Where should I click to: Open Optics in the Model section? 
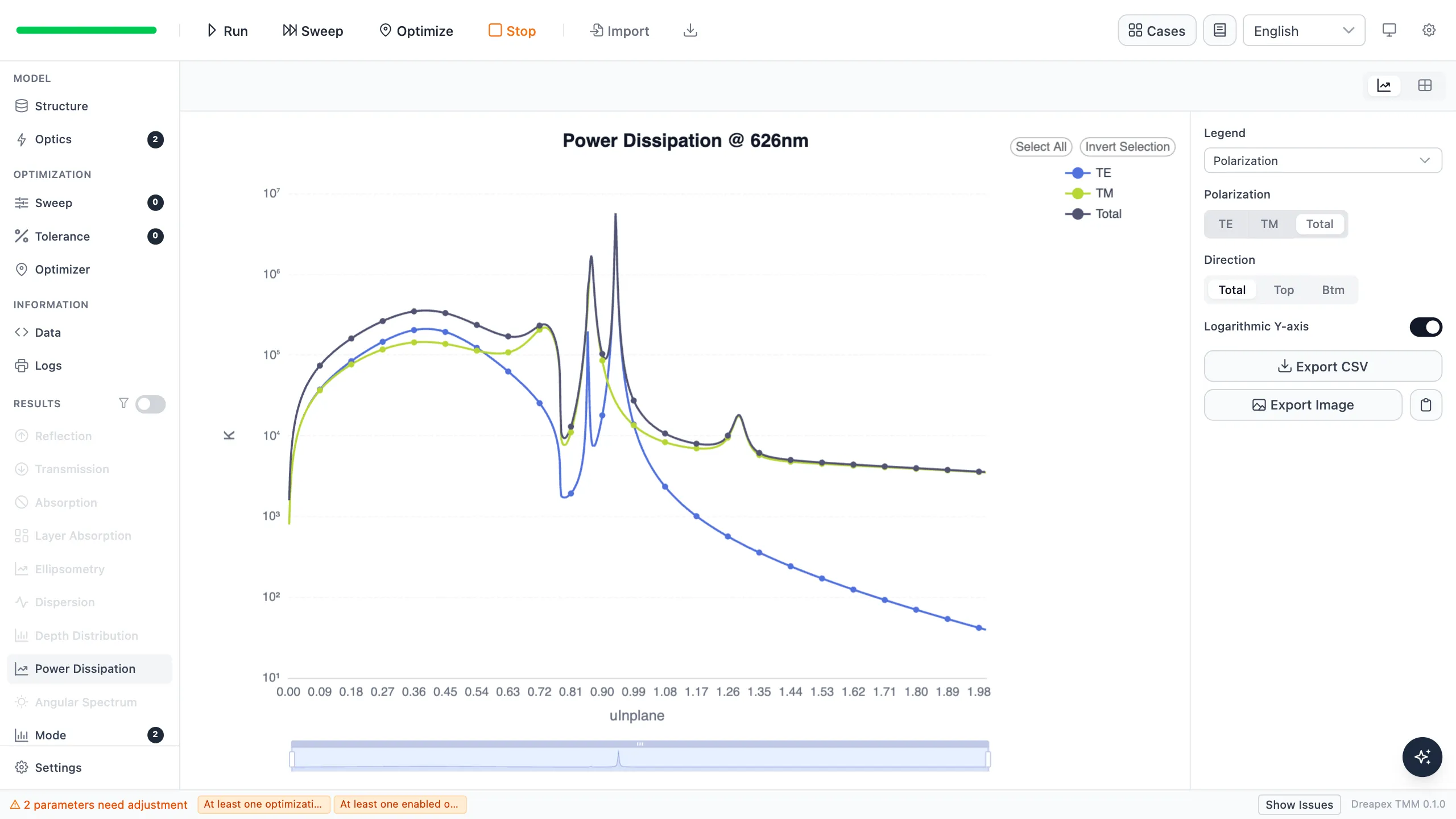(90, 139)
